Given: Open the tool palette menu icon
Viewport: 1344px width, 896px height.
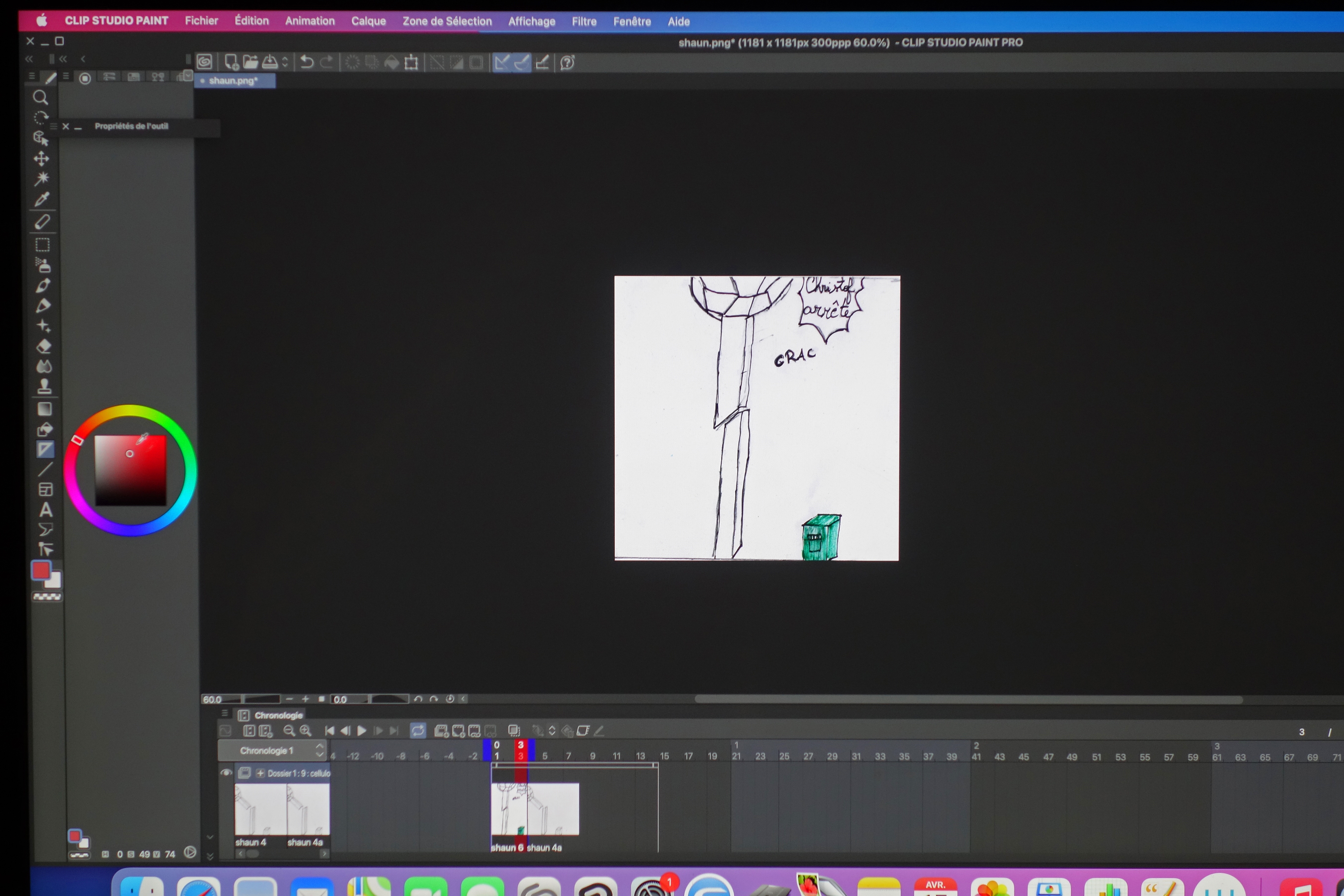Looking at the screenshot, I should point(31,76).
